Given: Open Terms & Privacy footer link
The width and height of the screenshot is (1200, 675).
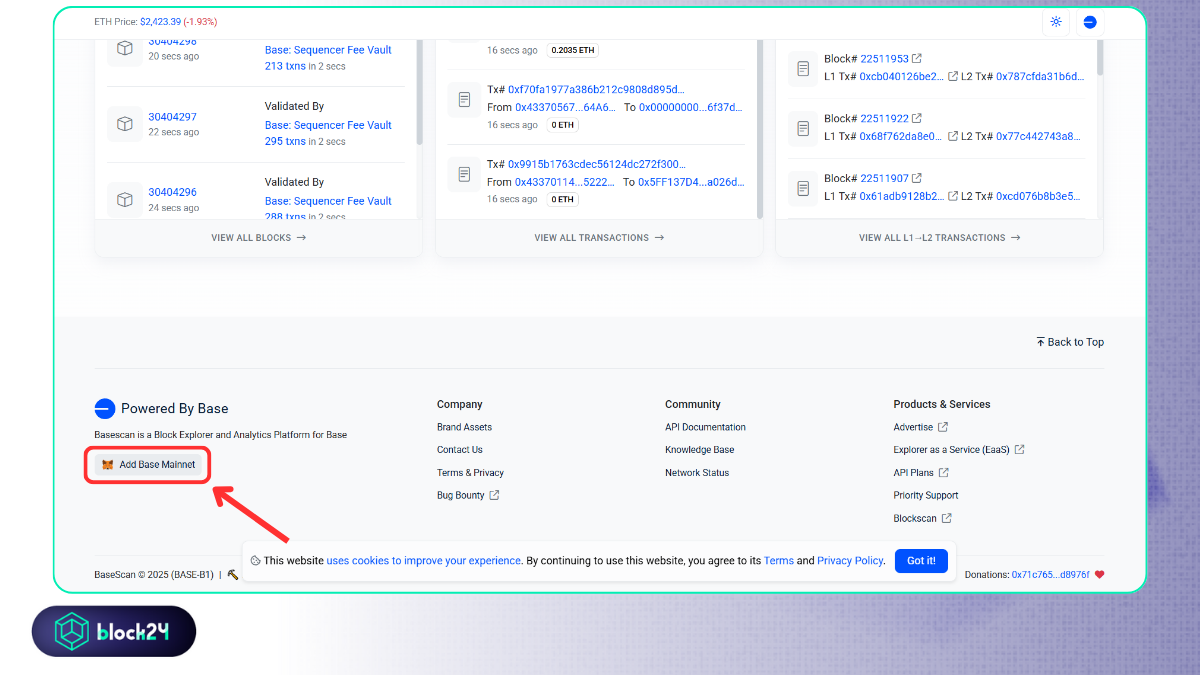Looking at the screenshot, I should (470, 473).
